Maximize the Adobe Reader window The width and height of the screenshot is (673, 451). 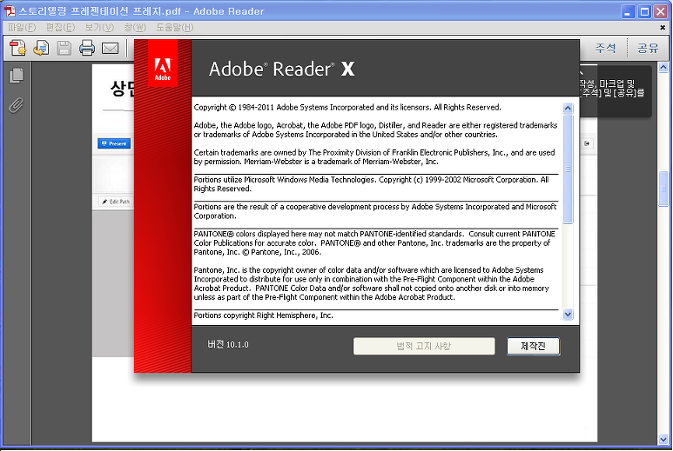point(644,12)
